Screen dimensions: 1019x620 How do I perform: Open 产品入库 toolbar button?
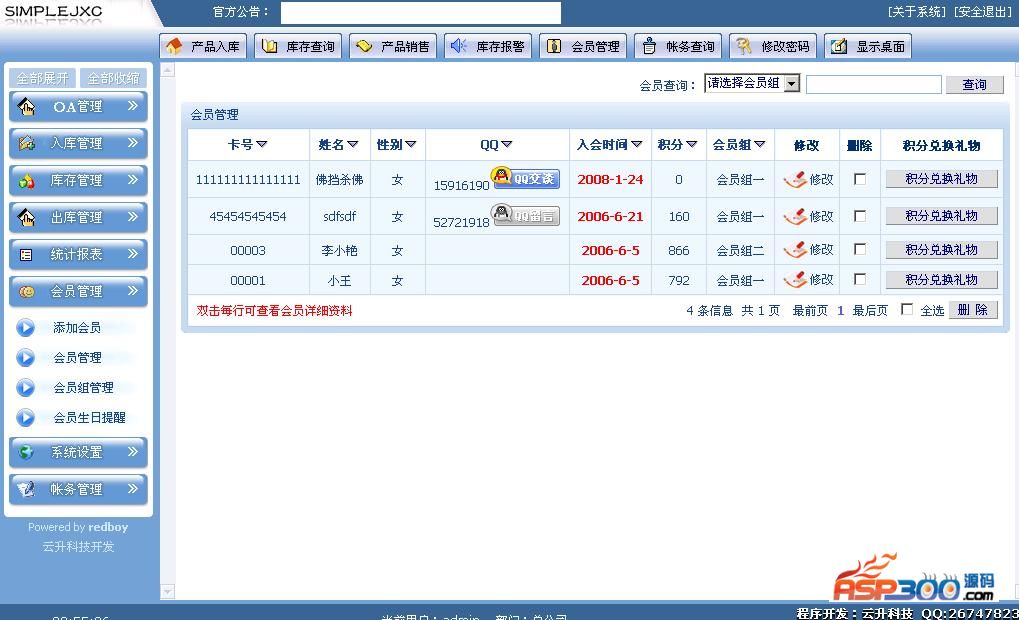point(203,46)
